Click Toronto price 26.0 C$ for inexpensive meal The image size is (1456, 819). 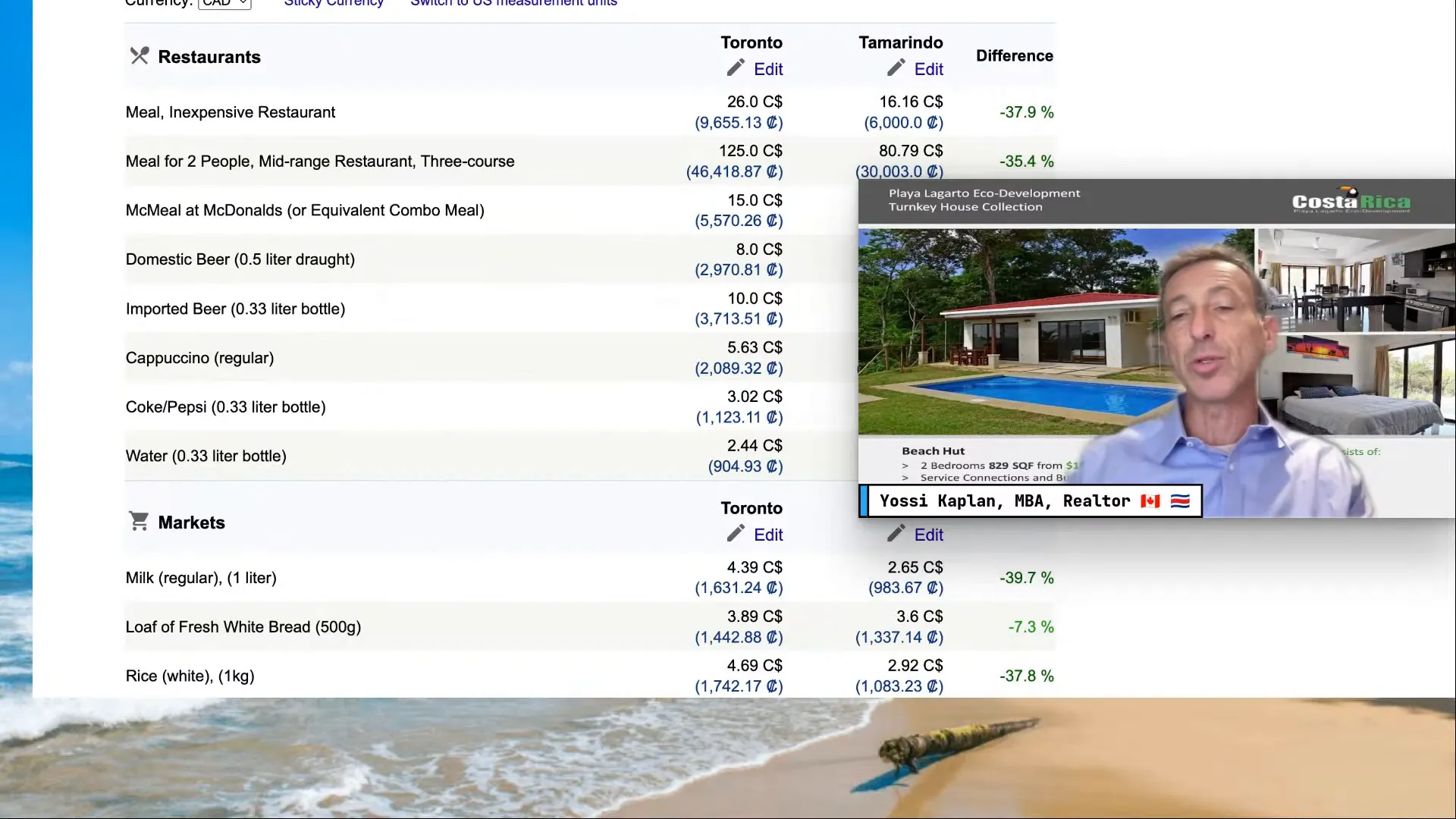pos(755,102)
